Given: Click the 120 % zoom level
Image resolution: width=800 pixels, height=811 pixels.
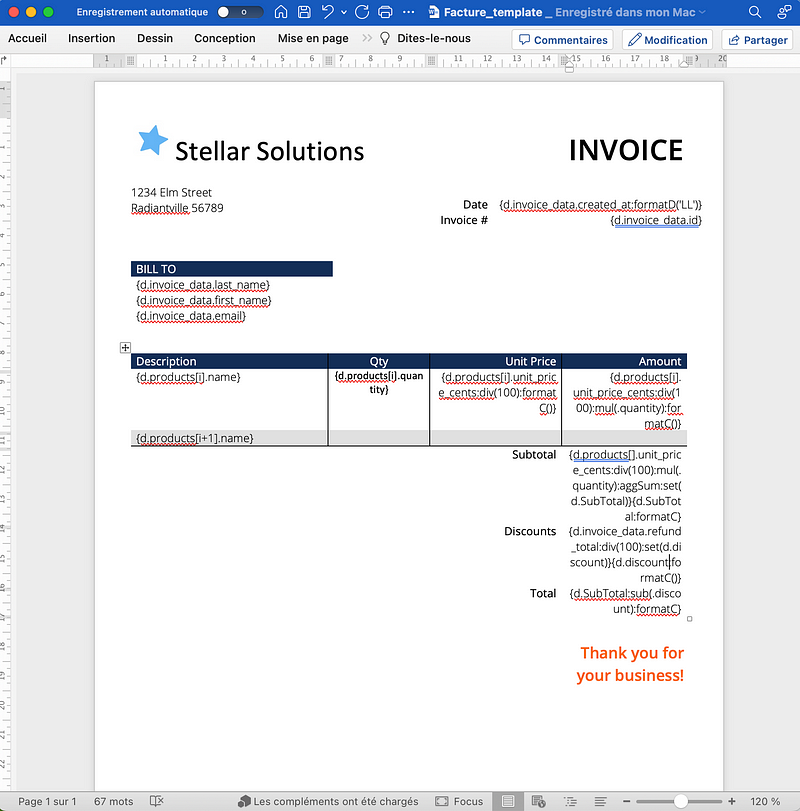Looking at the screenshot, I should [765, 801].
